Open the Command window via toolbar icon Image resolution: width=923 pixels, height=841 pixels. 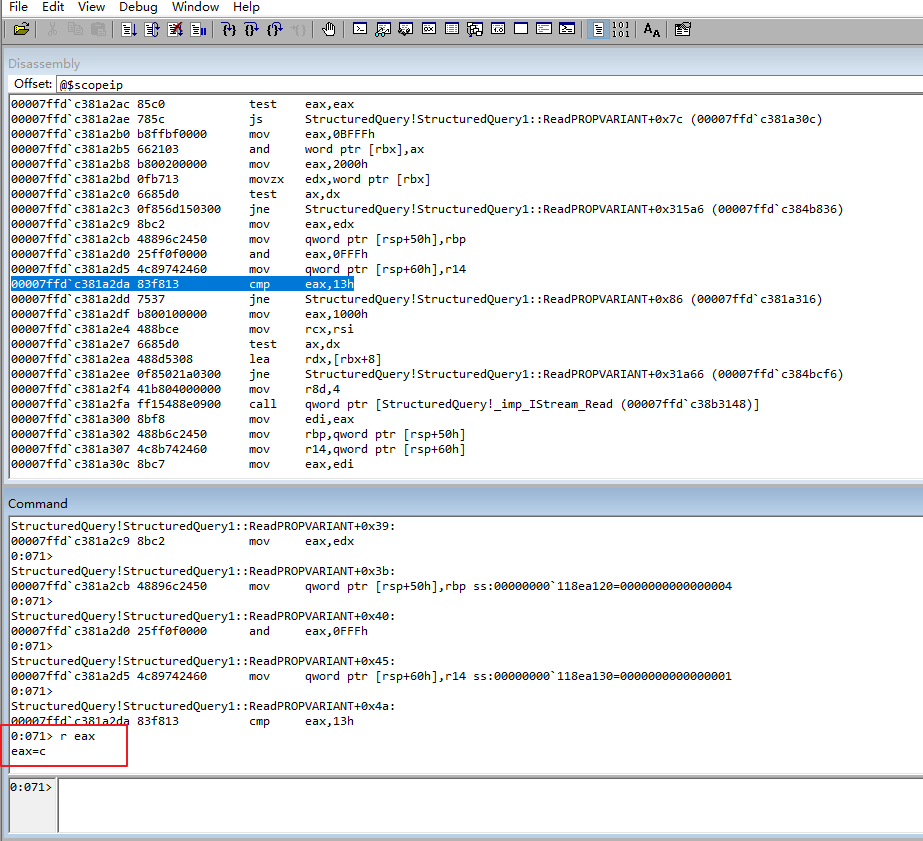click(x=360, y=28)
